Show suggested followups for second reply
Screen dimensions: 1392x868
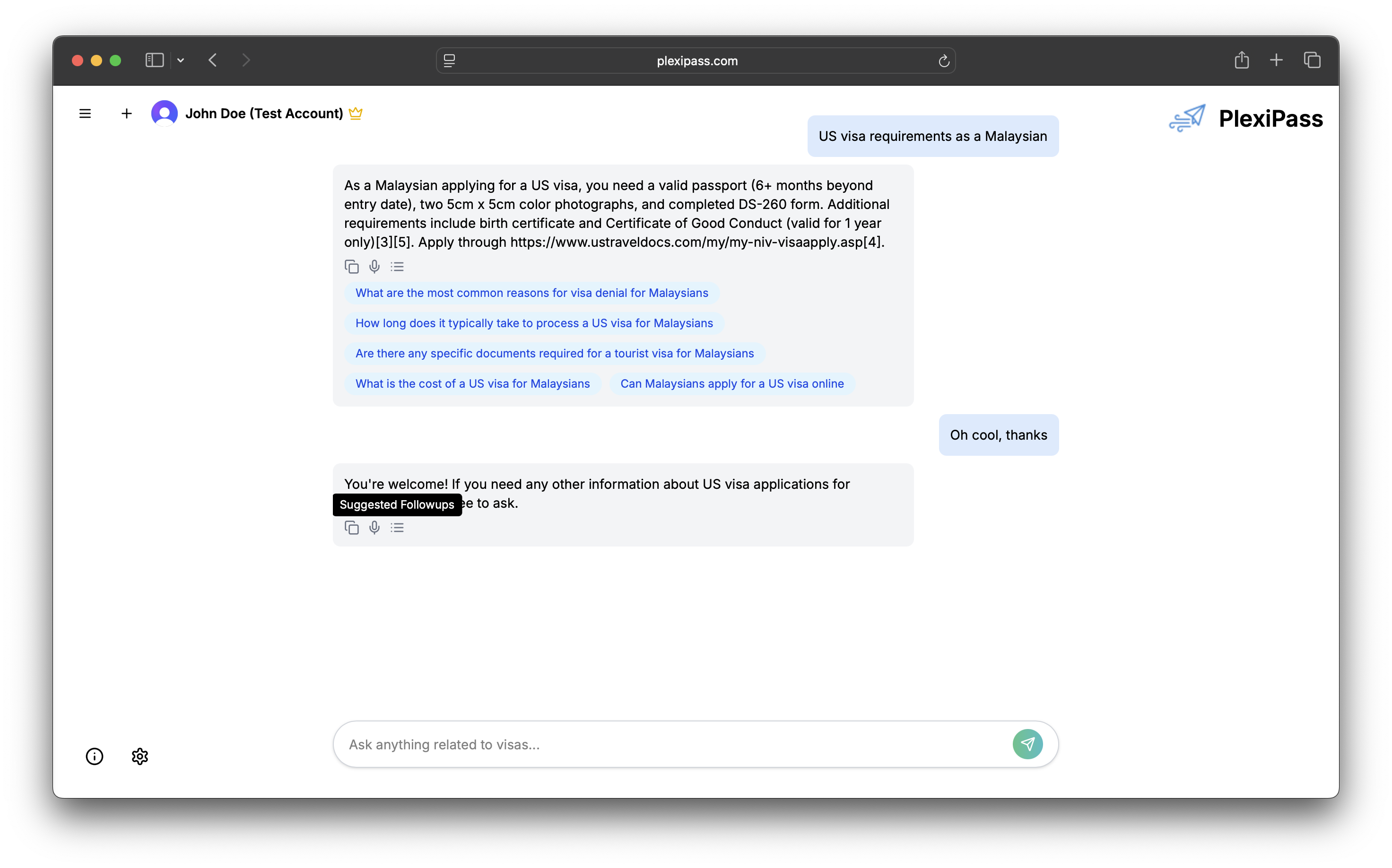pyautogui.click(x=397, y=528)
